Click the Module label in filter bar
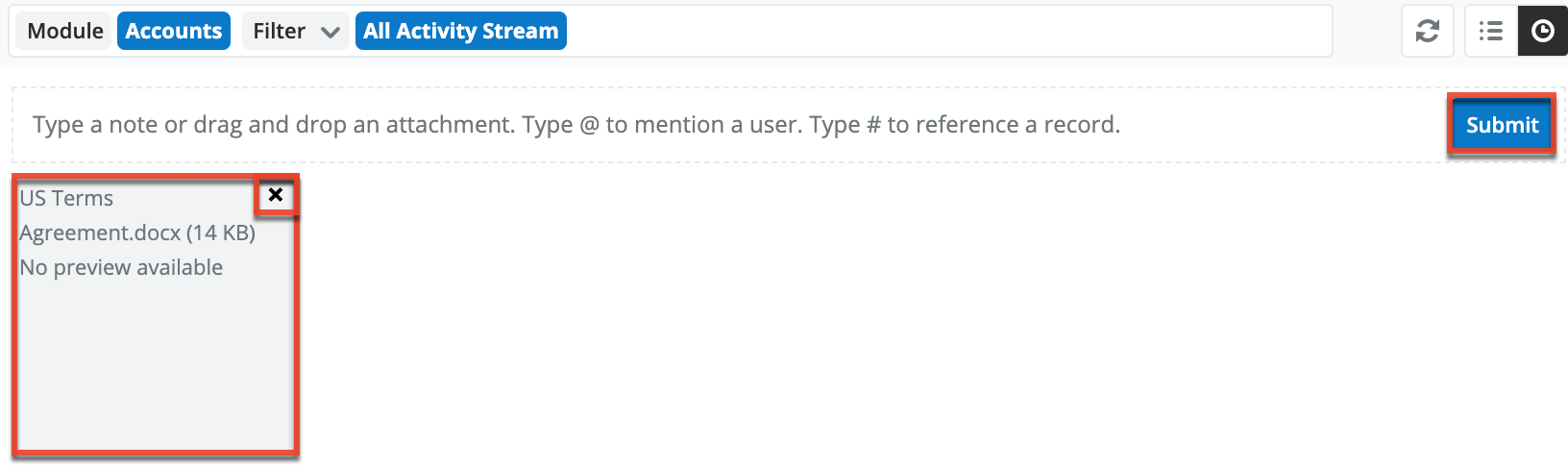1568x467 pixels. pos(65,31)
